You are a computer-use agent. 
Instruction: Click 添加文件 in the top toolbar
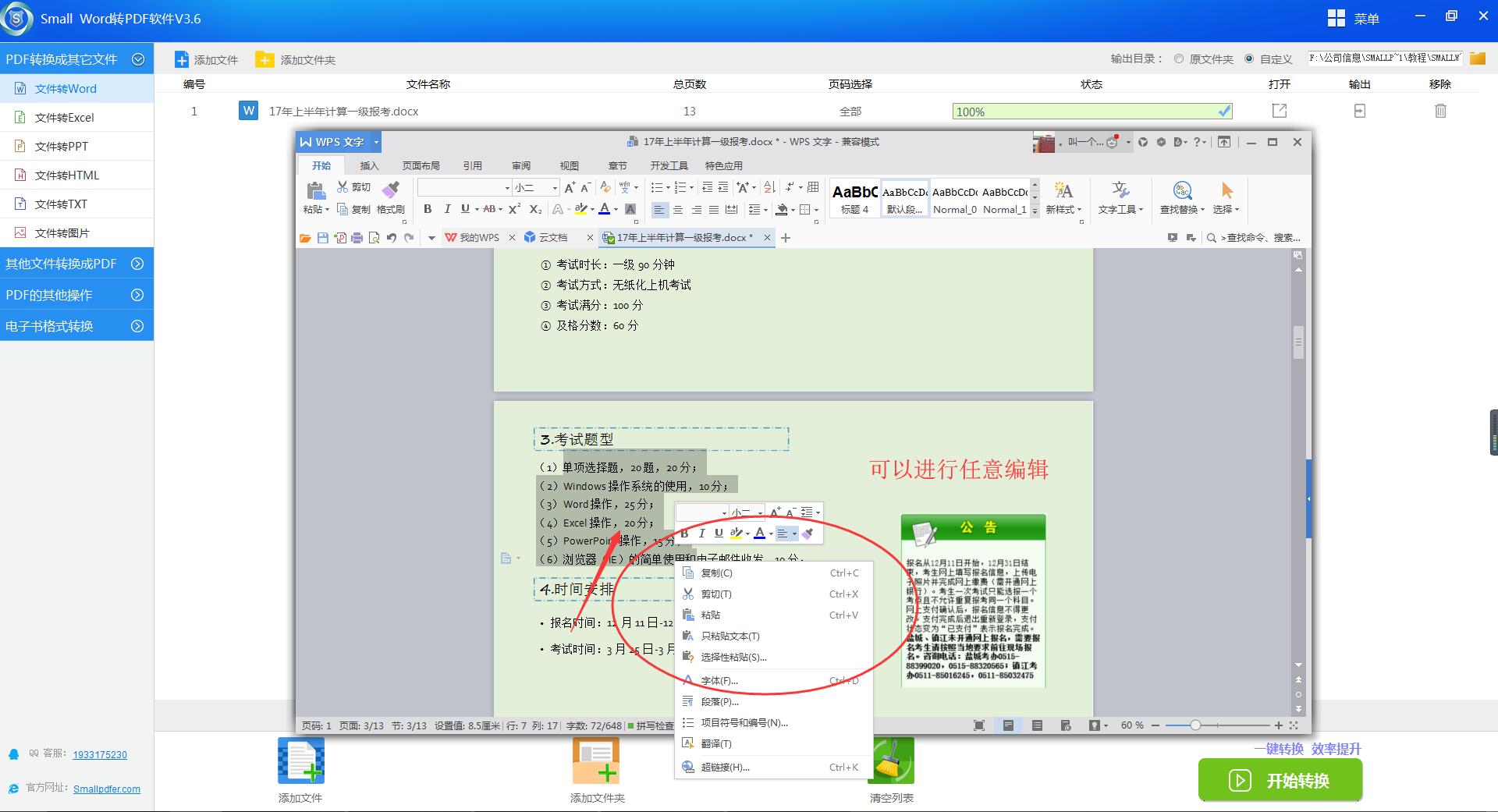207,59
